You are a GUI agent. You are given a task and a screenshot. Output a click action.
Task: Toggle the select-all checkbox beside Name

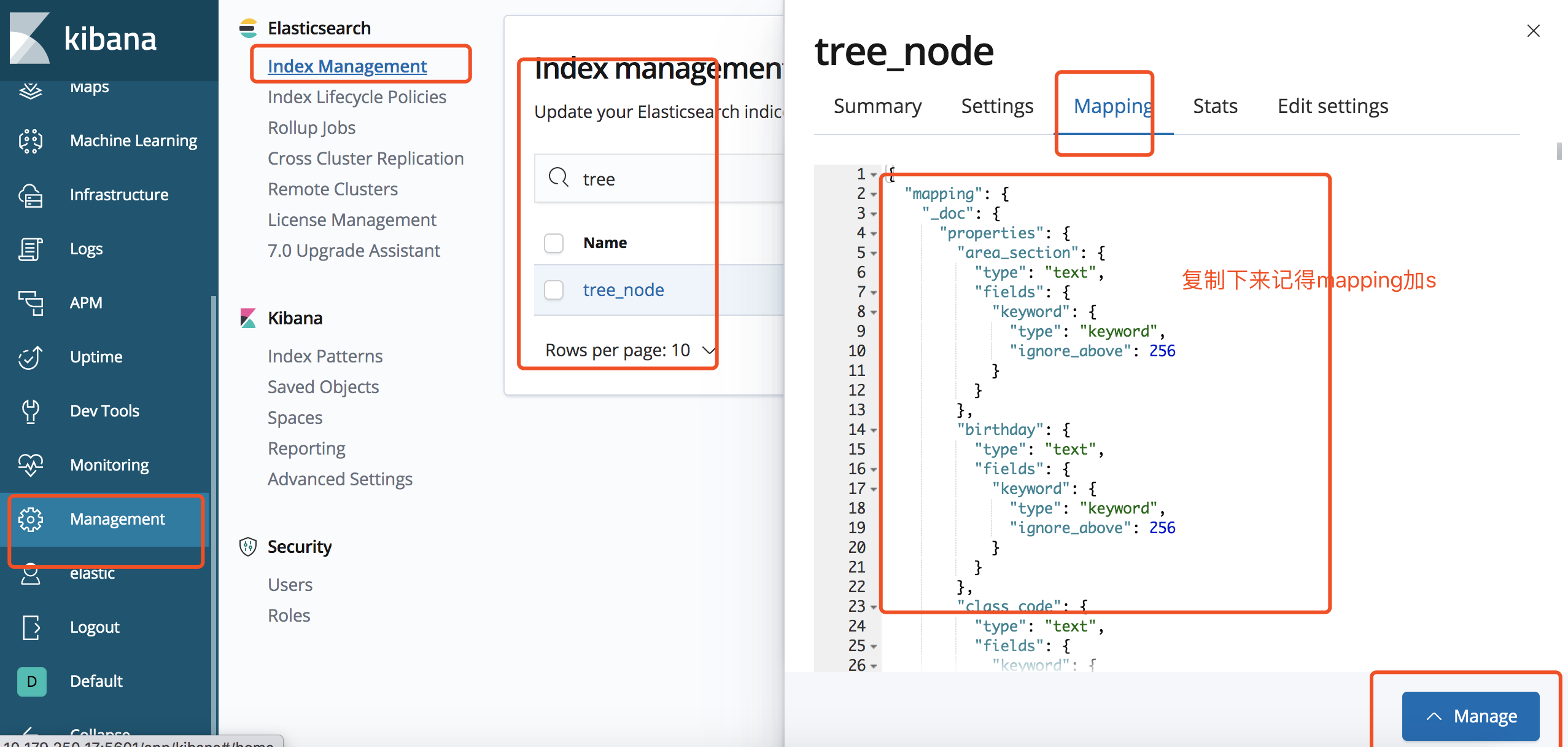[x=554, y=243]
